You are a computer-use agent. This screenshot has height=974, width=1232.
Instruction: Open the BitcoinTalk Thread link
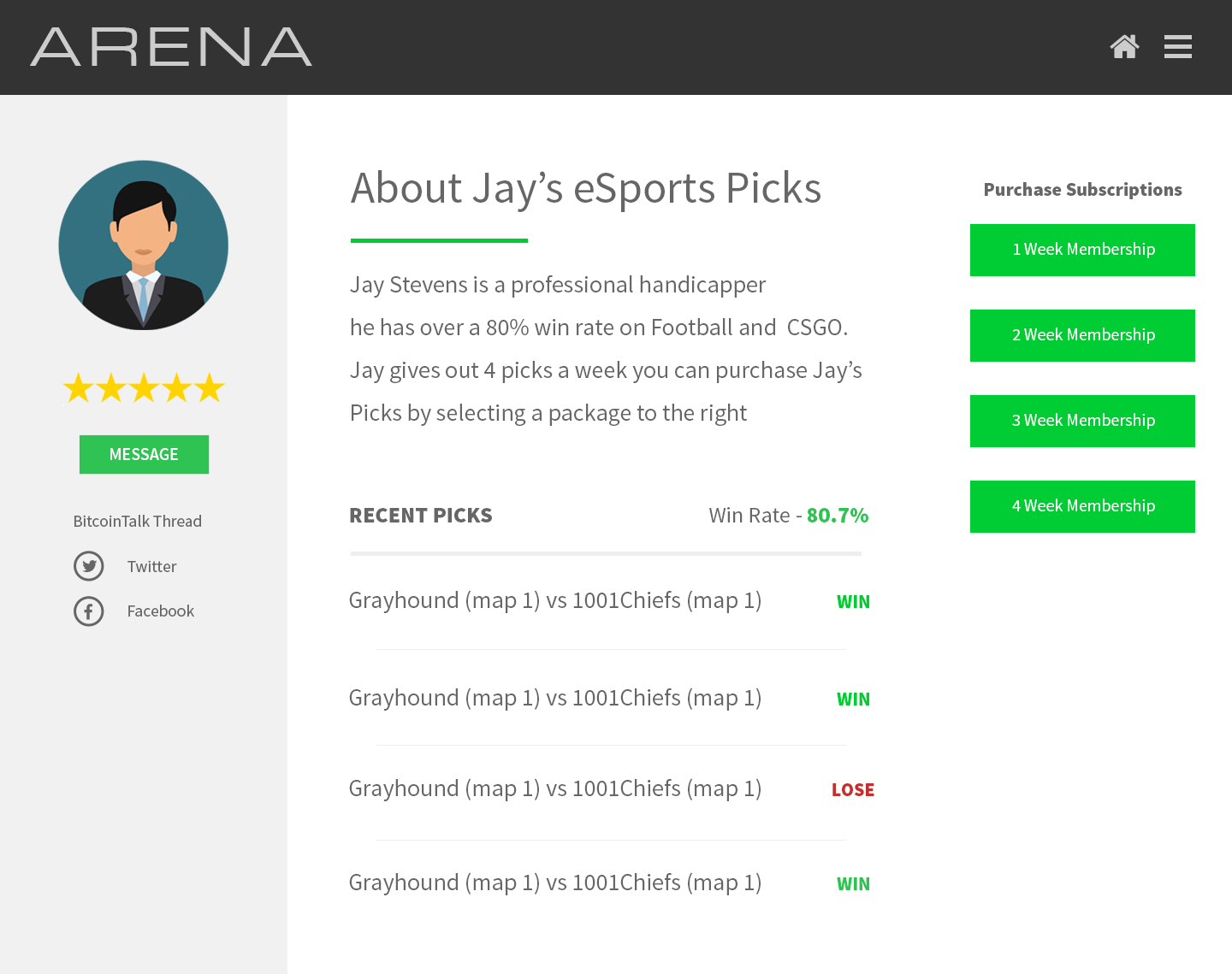(x=138, y=521)
